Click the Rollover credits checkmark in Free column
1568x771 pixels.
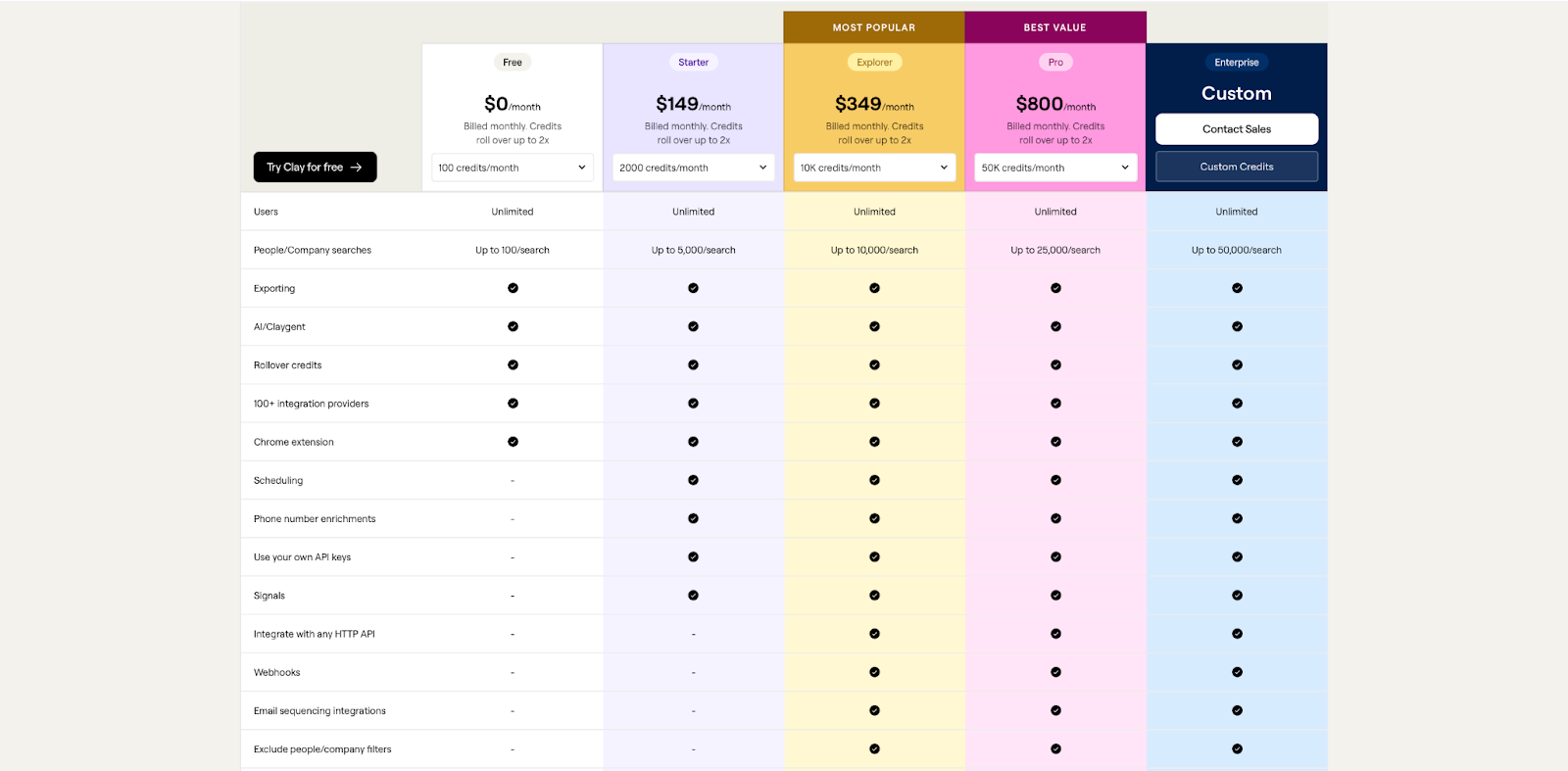click(x=513, y=364)
